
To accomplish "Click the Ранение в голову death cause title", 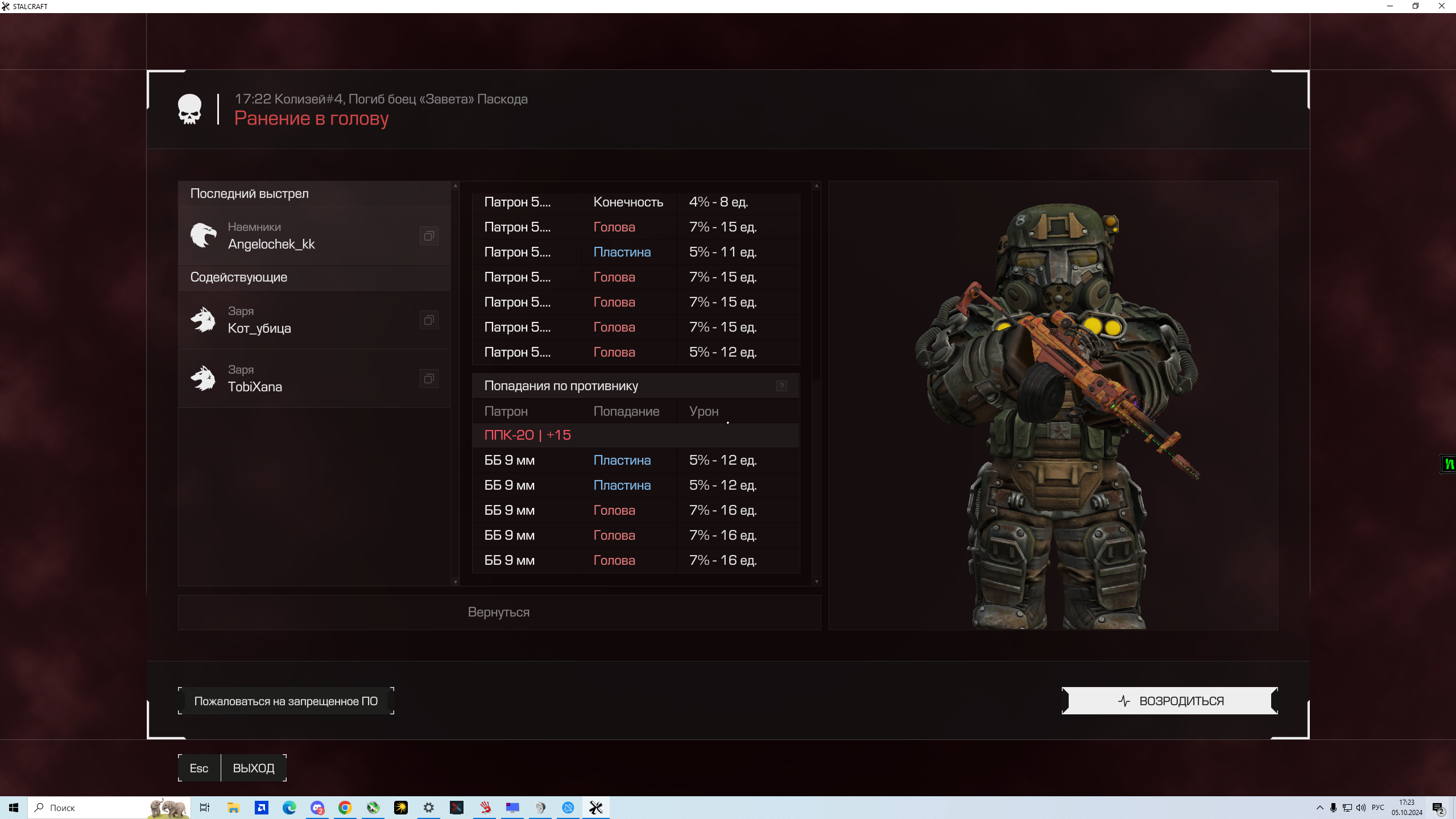I will tap(311, 118).
